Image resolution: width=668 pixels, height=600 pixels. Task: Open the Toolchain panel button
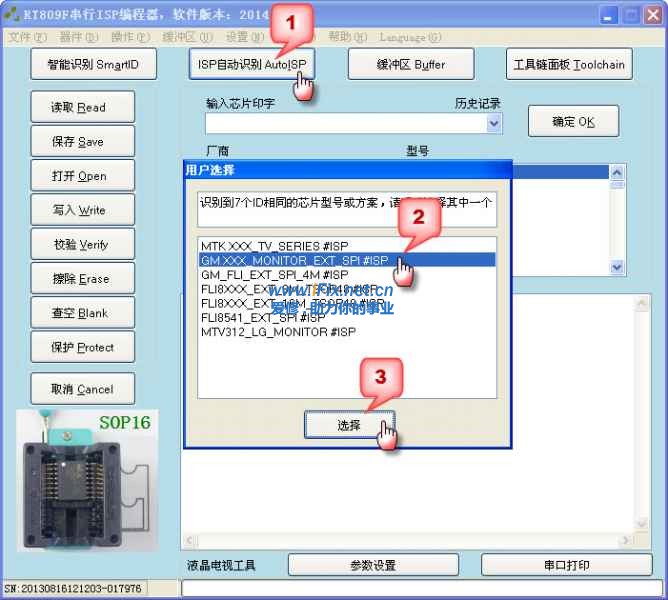(569, 64)
